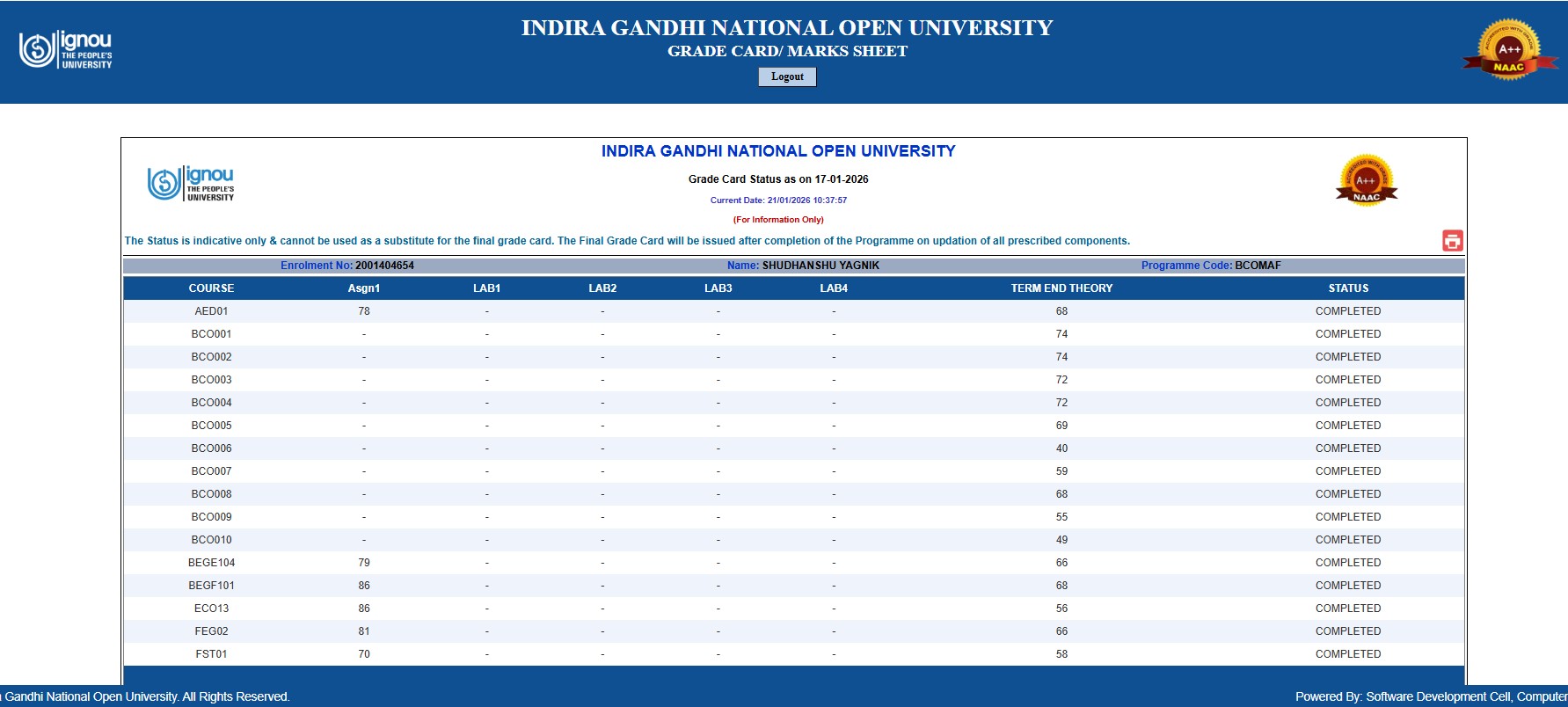Click the Logout button
Screen dimensions: 1568x707
coord(787,77)
